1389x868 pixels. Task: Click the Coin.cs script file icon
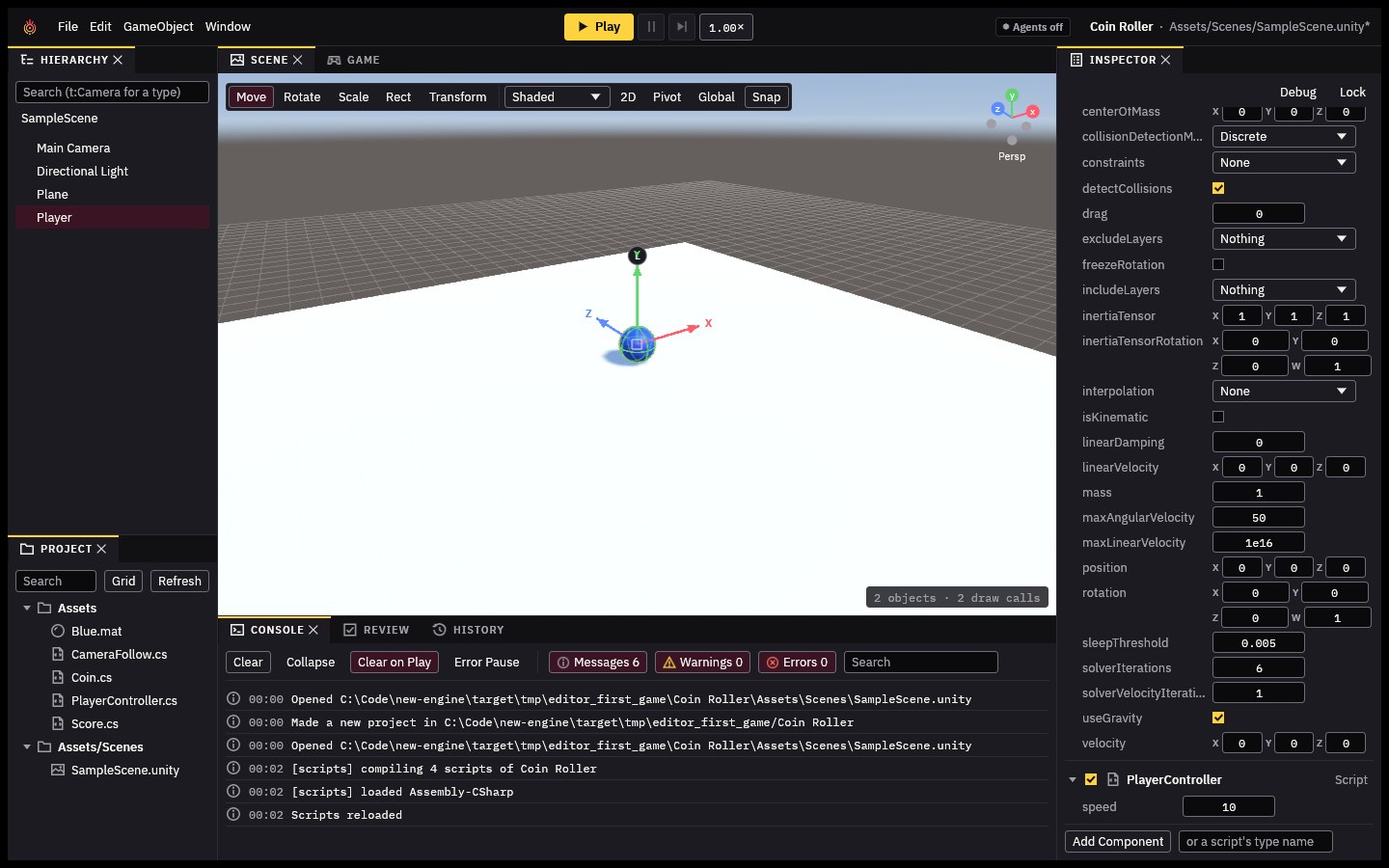pos(58,677)
